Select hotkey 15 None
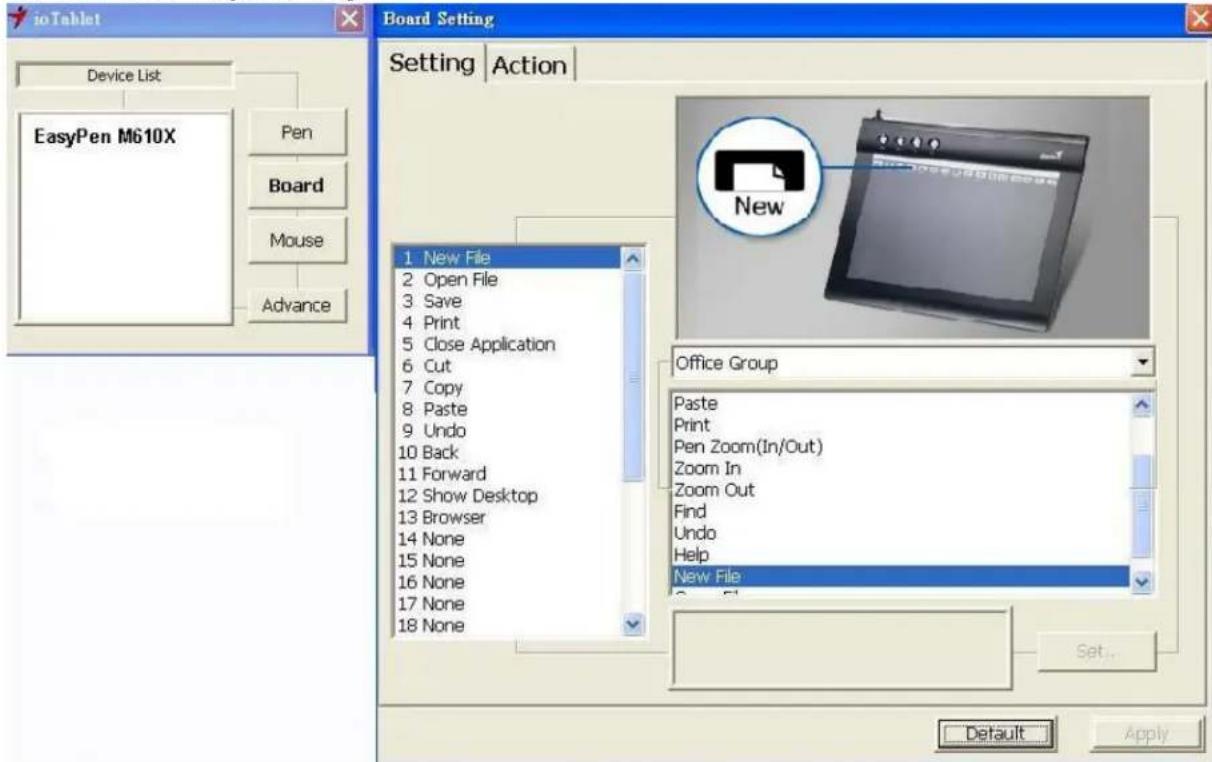Image resolution: width=1212 pixels, height=762 pixels. tap(508, 561)
